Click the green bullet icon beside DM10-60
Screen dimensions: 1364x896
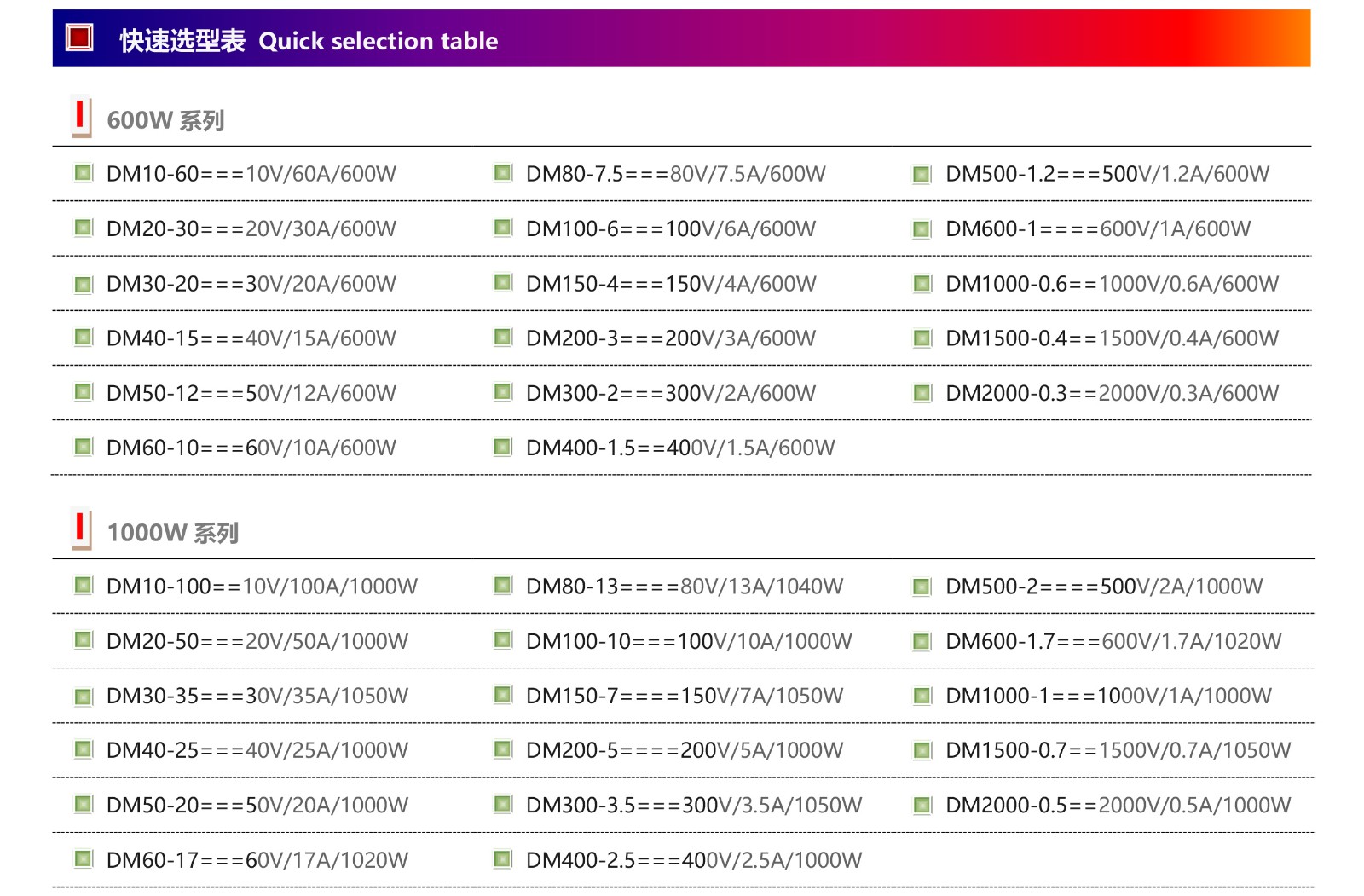coord(84,173)
